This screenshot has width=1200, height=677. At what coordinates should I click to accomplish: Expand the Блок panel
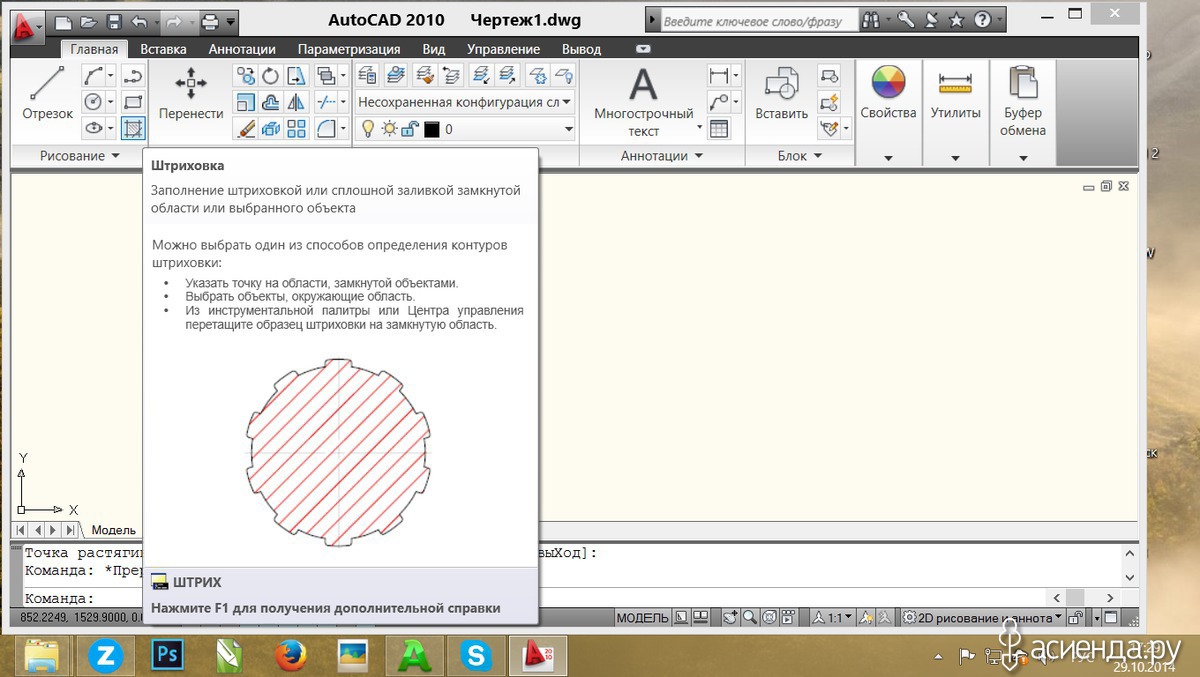pyautogui.click(x=799, y=156)
